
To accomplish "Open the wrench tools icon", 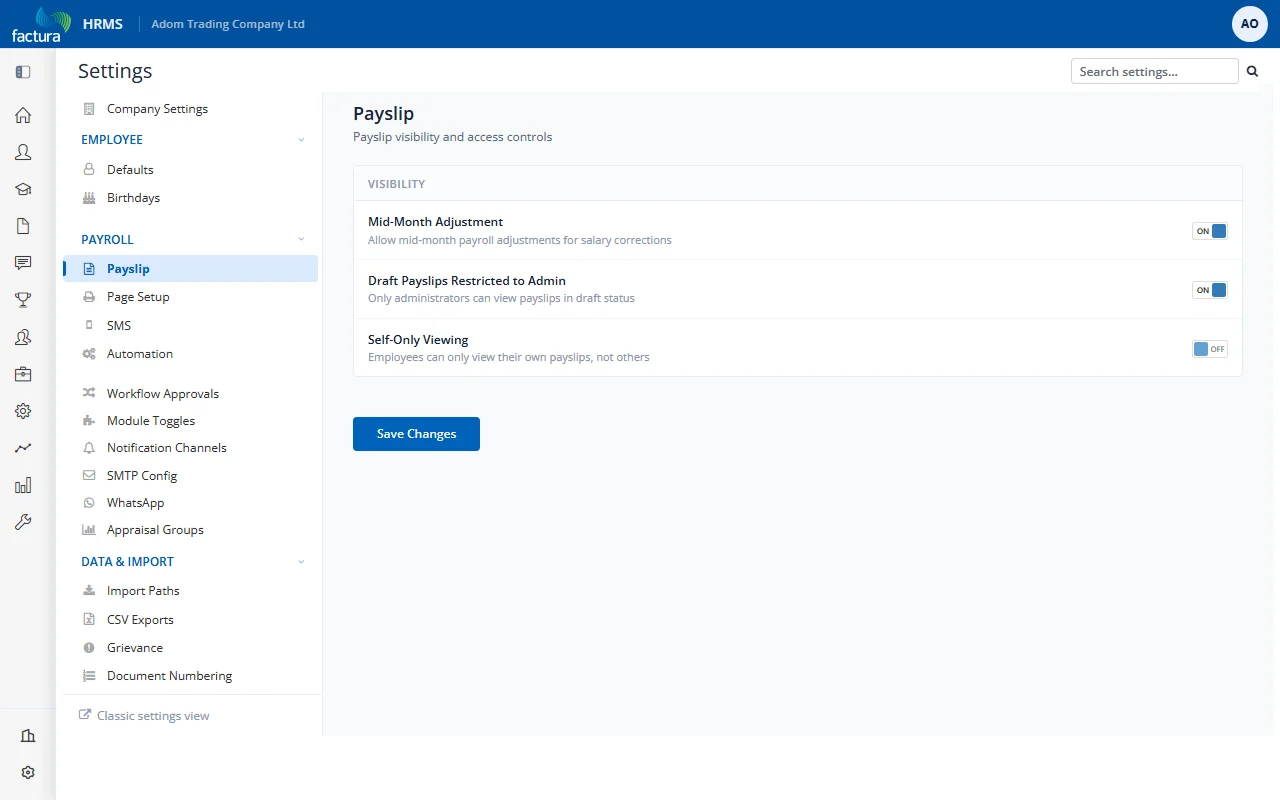I will coord(23,522).
